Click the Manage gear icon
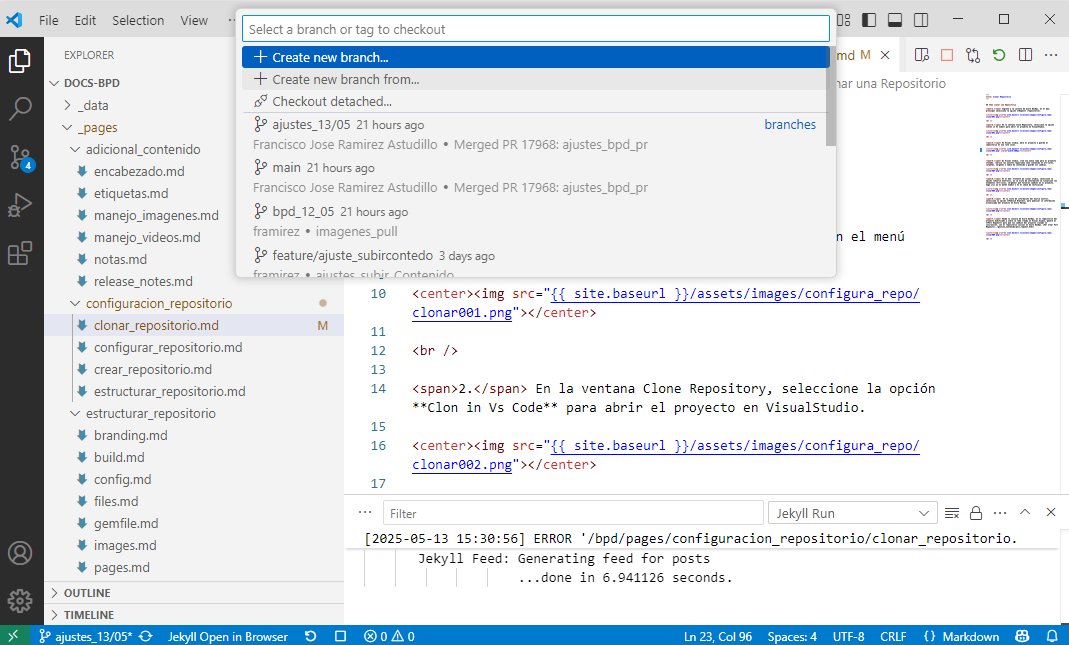The image size is (1069, 645). (x=20, y=601)
